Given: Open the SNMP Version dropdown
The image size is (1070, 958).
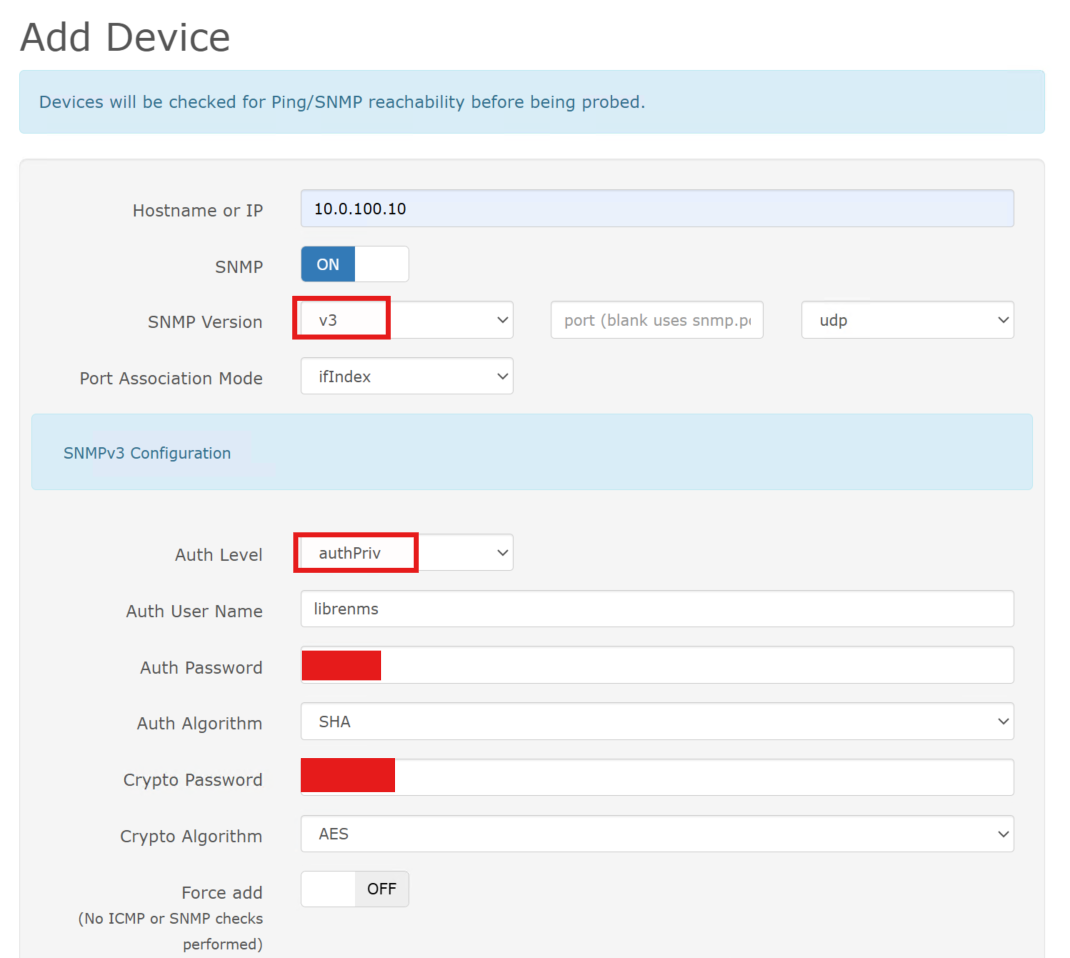Looking at the screenshot, I should coord(406,321).
